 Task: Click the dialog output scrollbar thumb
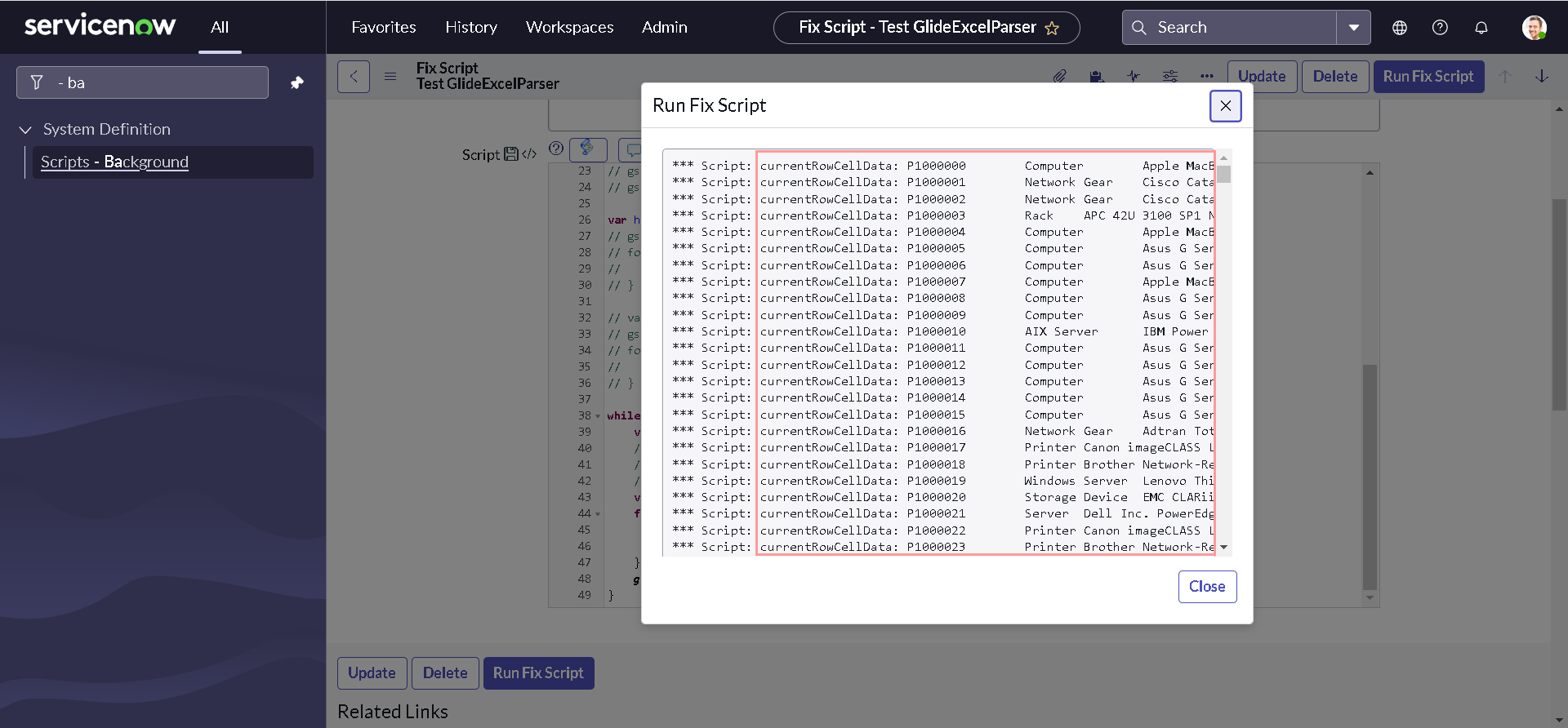1223,174
